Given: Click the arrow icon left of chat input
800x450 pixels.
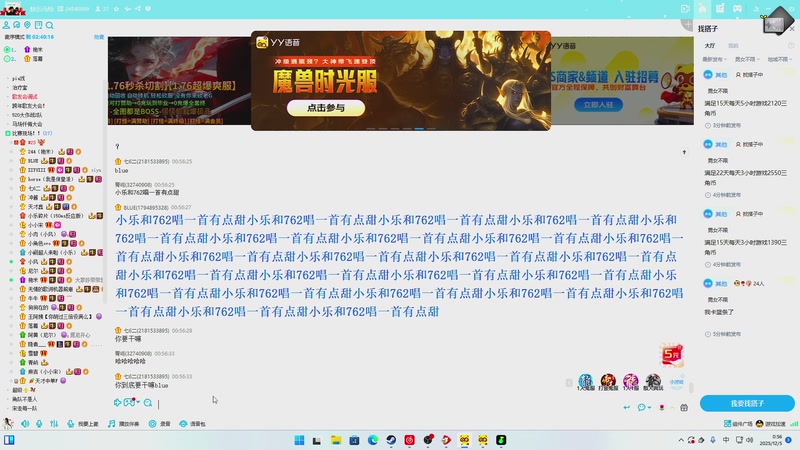Looking at the screenshot, I should 117,403.
